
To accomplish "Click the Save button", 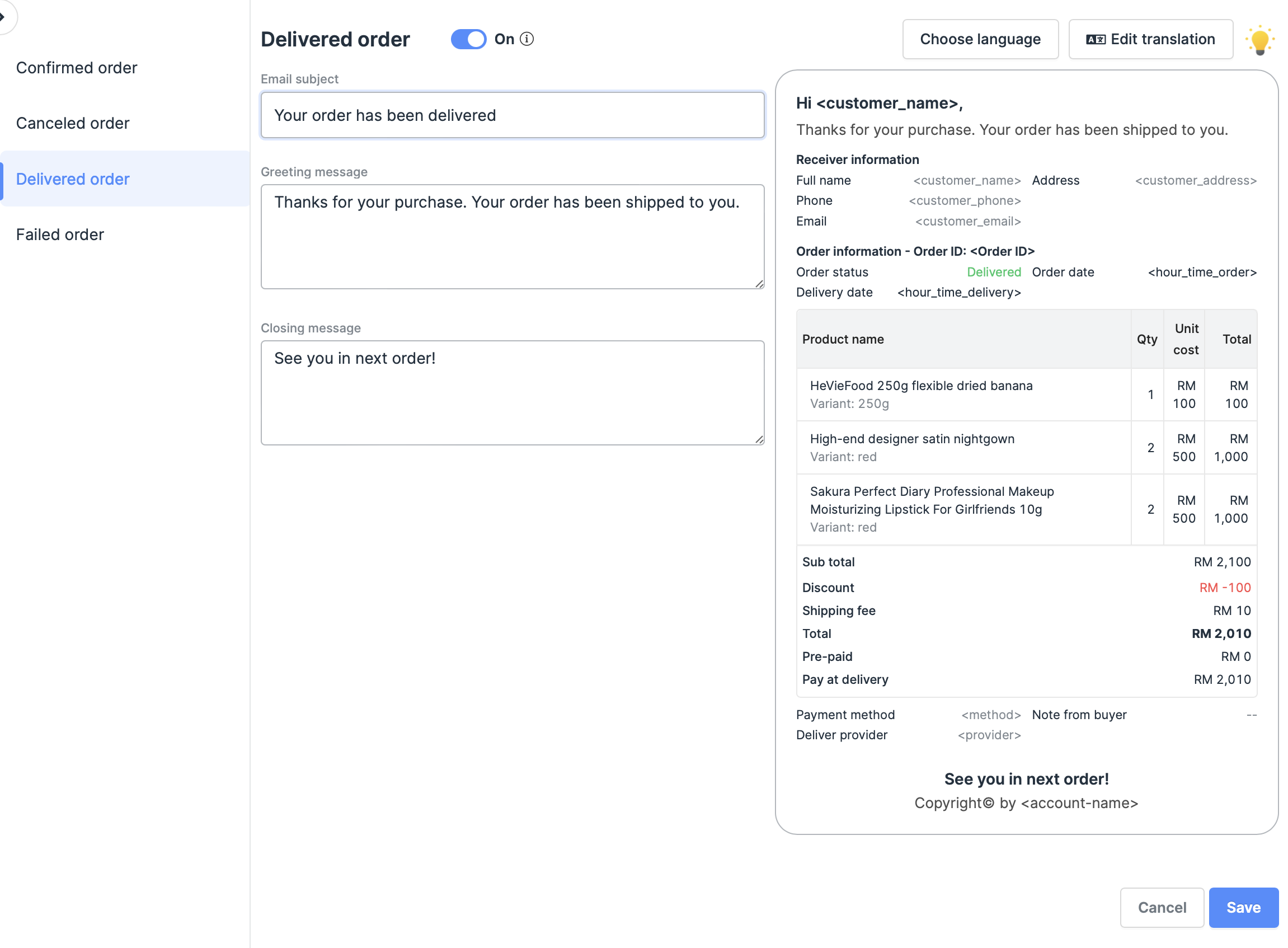I will pos(1243,907).
